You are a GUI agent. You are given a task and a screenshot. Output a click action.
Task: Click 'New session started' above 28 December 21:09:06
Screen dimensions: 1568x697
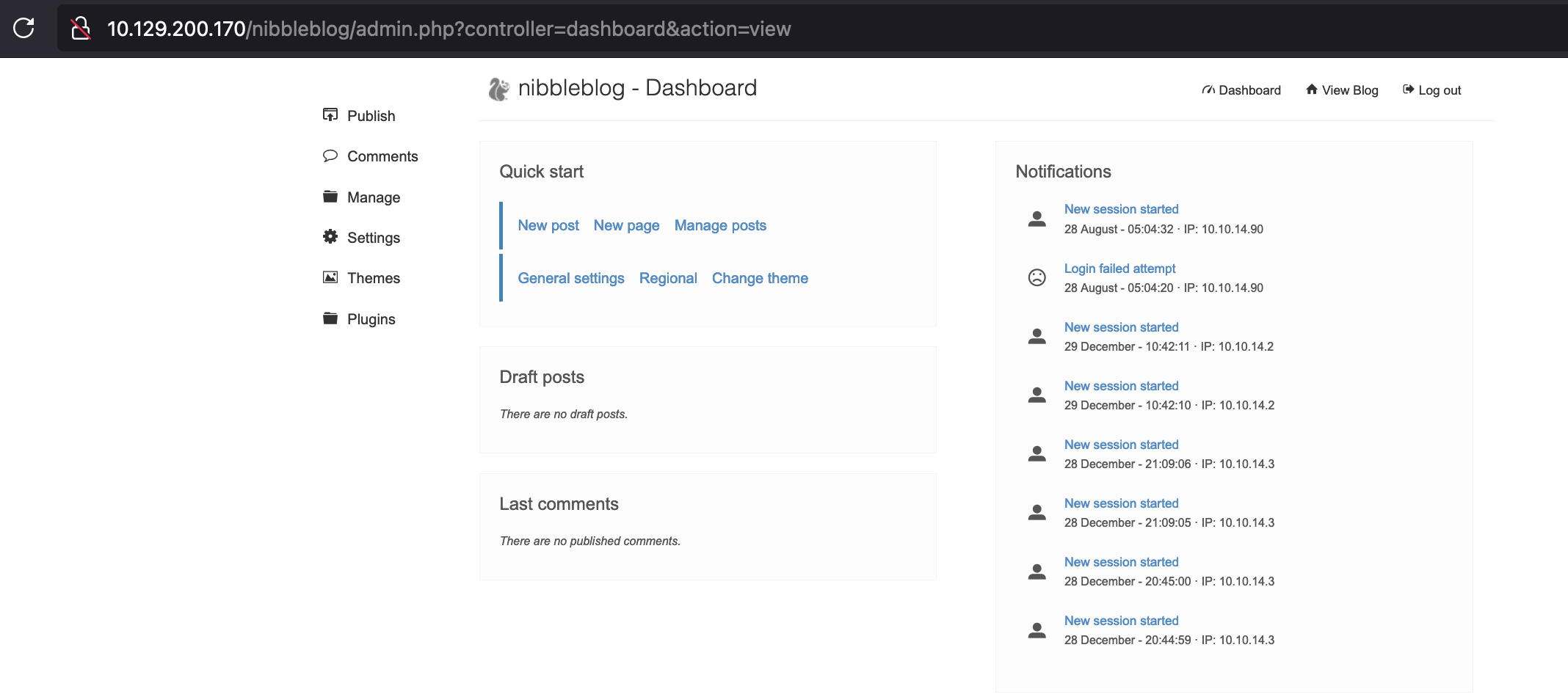1121,445
